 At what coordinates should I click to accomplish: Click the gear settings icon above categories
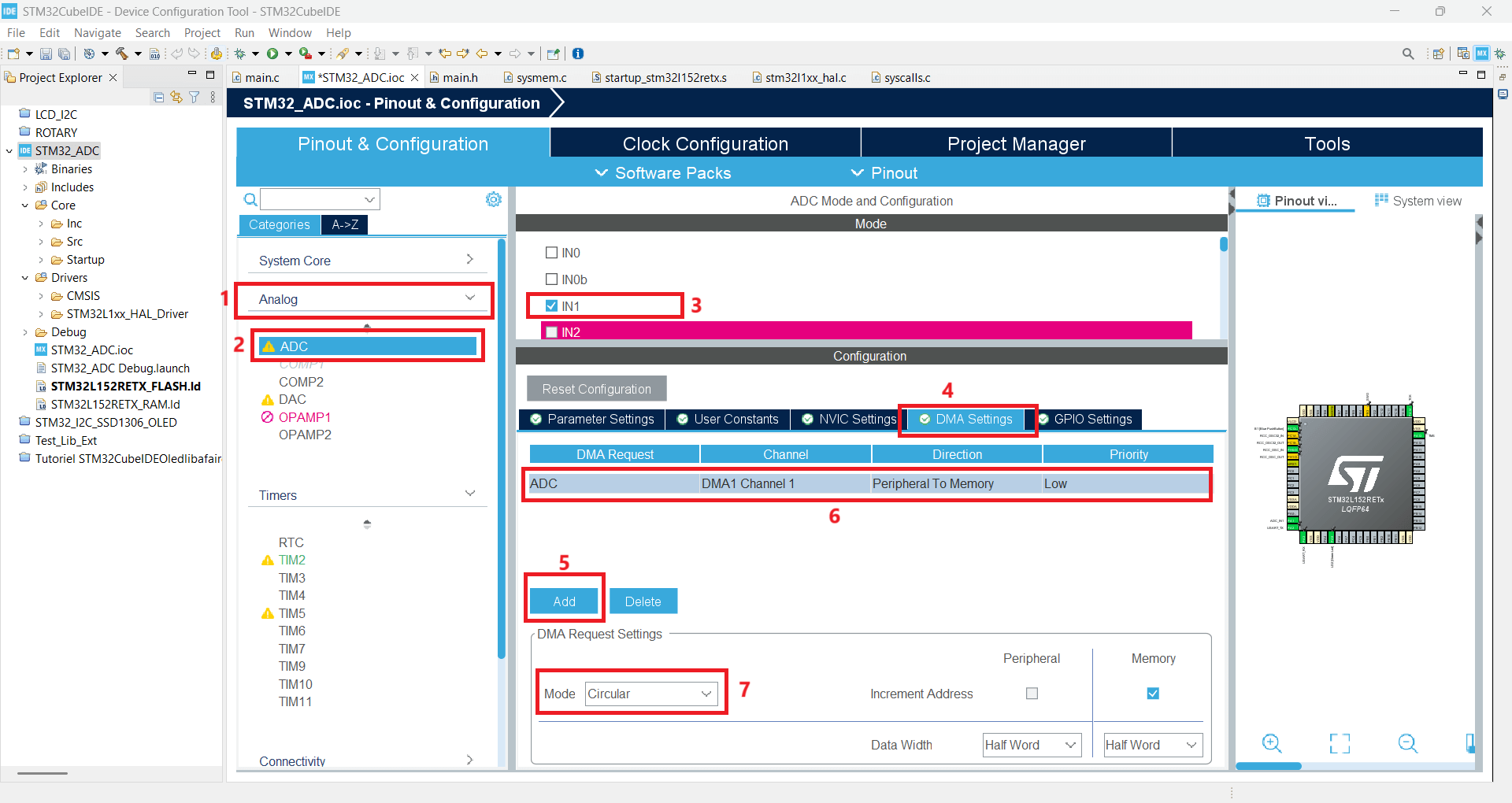(494, 199)
